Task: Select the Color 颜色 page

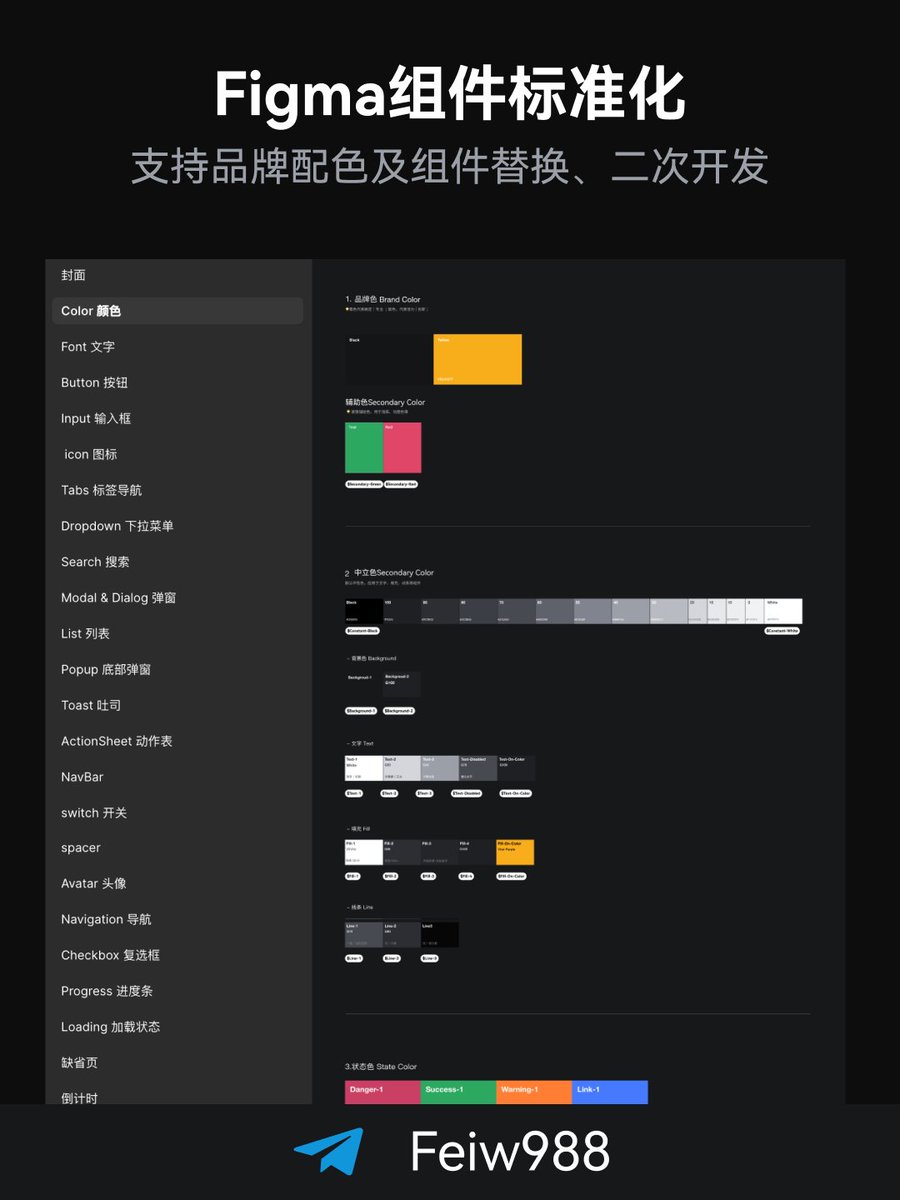Action: [90, 311]
